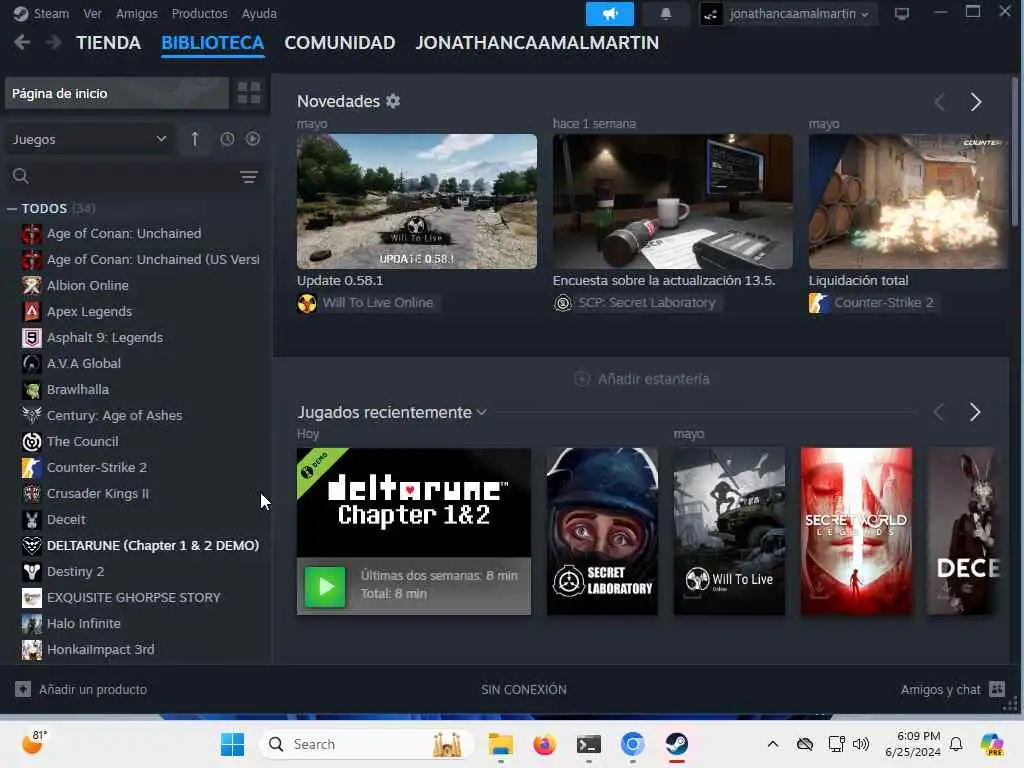Viewport: 1024px width, 768px height.
Task: Open Counter-Strike 2 news link
Action: (x=884, y=303)
